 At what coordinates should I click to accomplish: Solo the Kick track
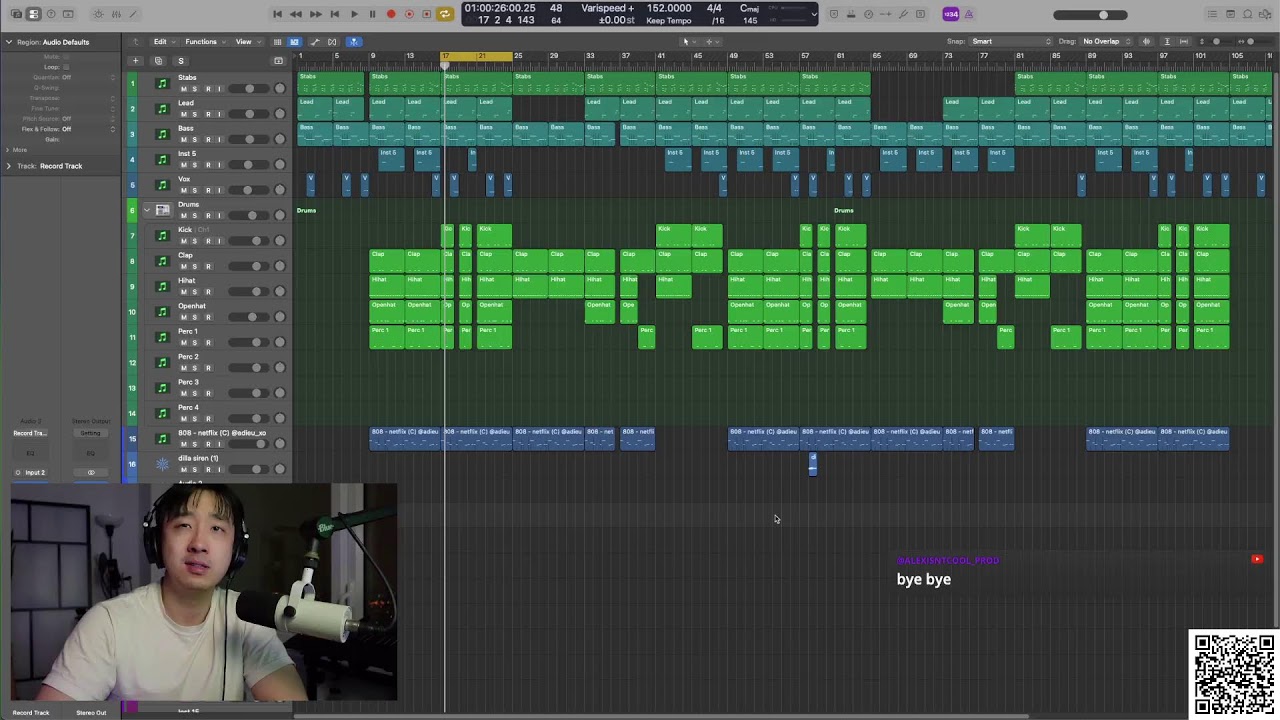(x=195, y=241)
